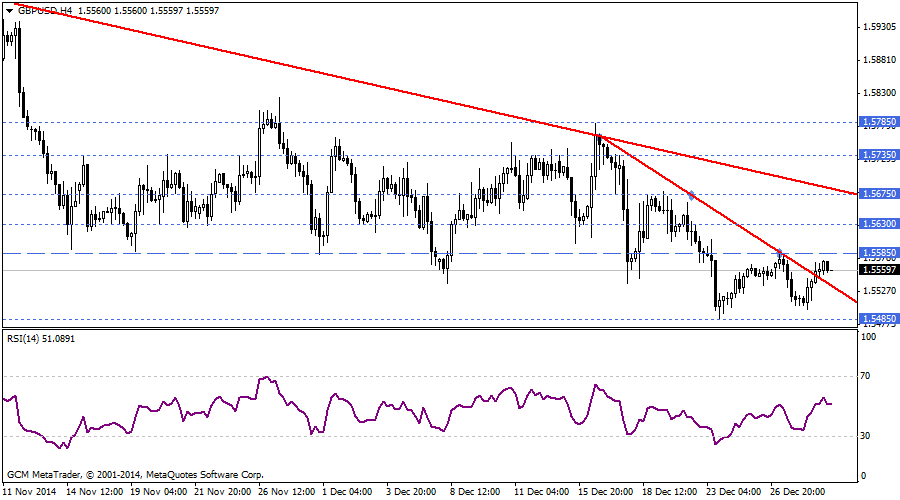The height and width of the screenshot is (500, 900).
Task: Click the black current price tag 1.55597
Action: pos(877,269)
